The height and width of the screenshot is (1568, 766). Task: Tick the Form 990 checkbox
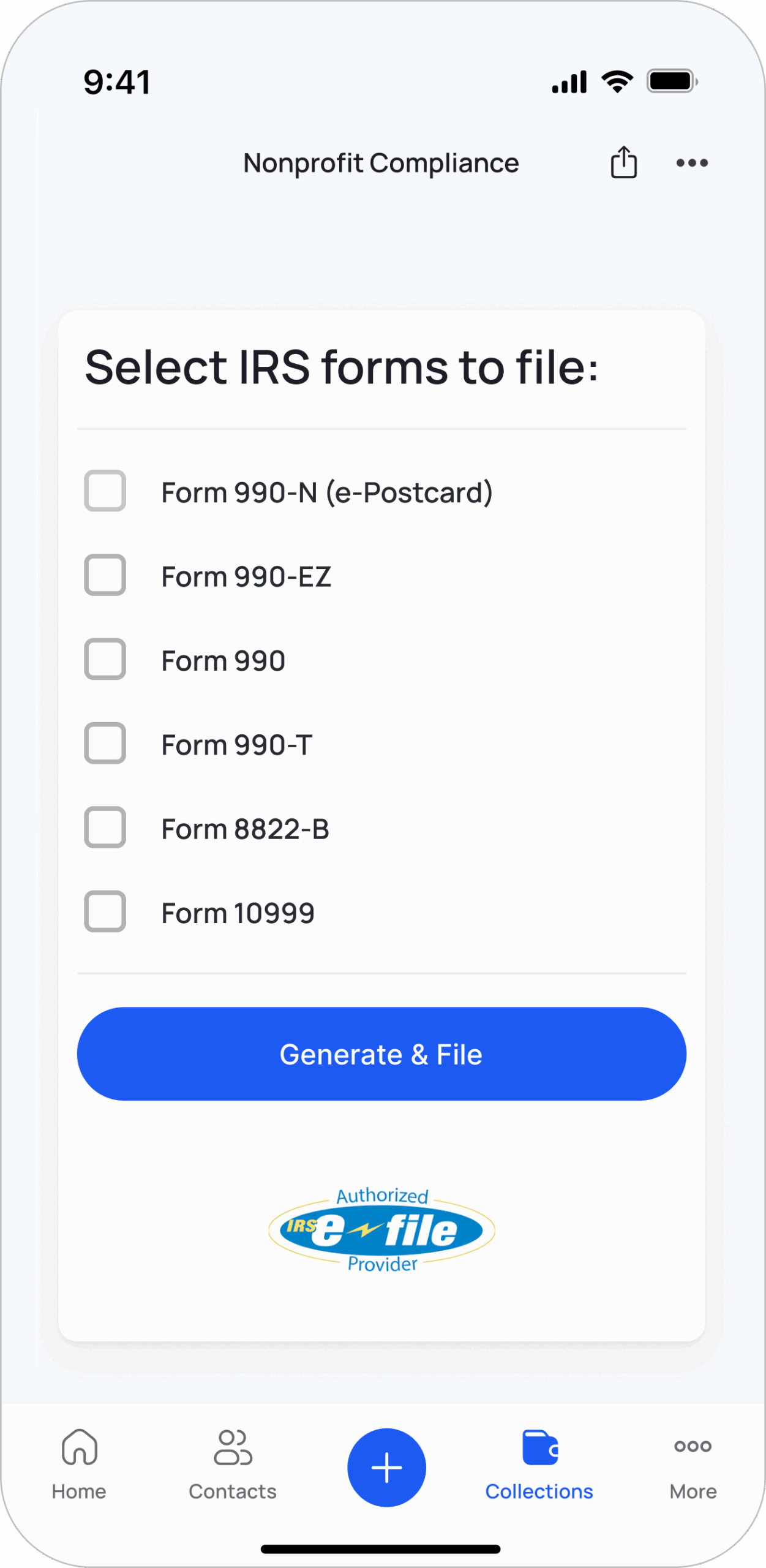[105, 660]
